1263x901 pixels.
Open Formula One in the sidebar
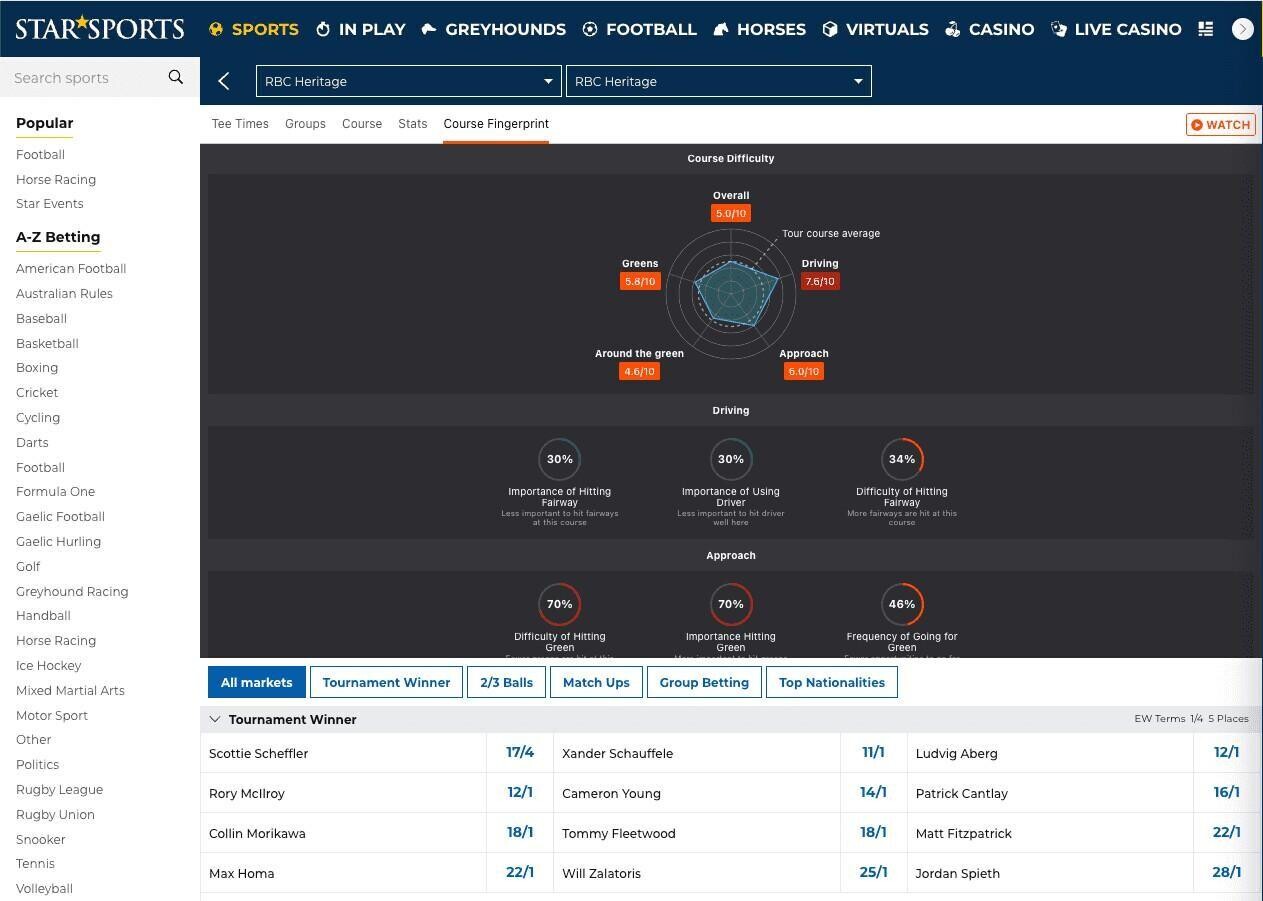pos(55,492)
